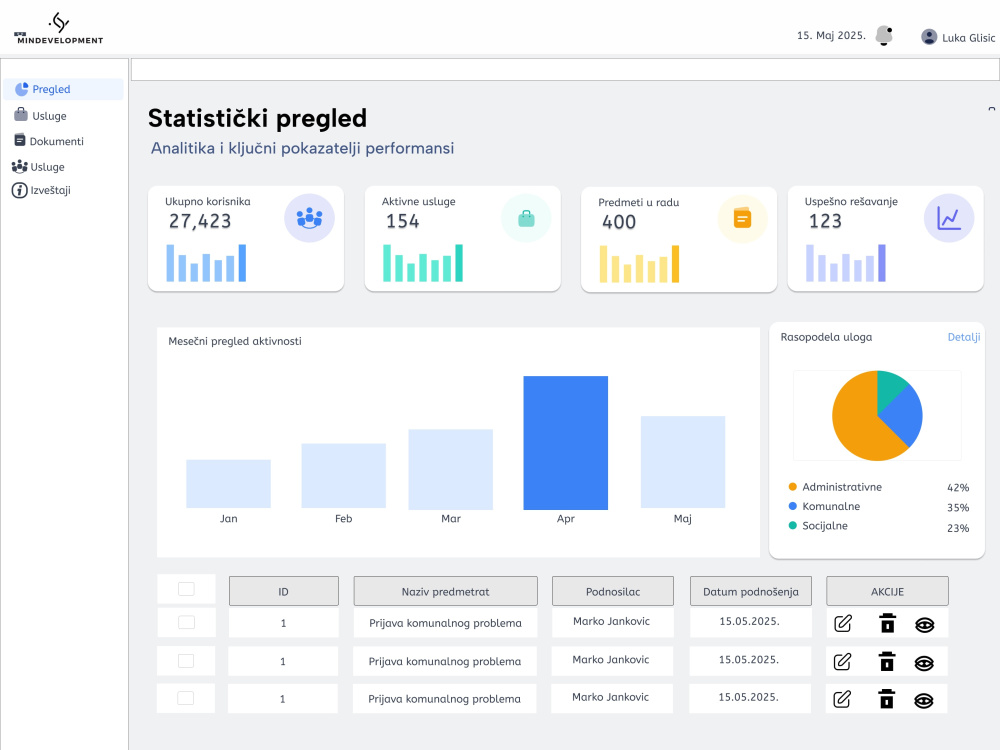Click the blue mini bar chart in Ukupno korisnika
This screenshot has height=750, width=1000.
point(206,263)
